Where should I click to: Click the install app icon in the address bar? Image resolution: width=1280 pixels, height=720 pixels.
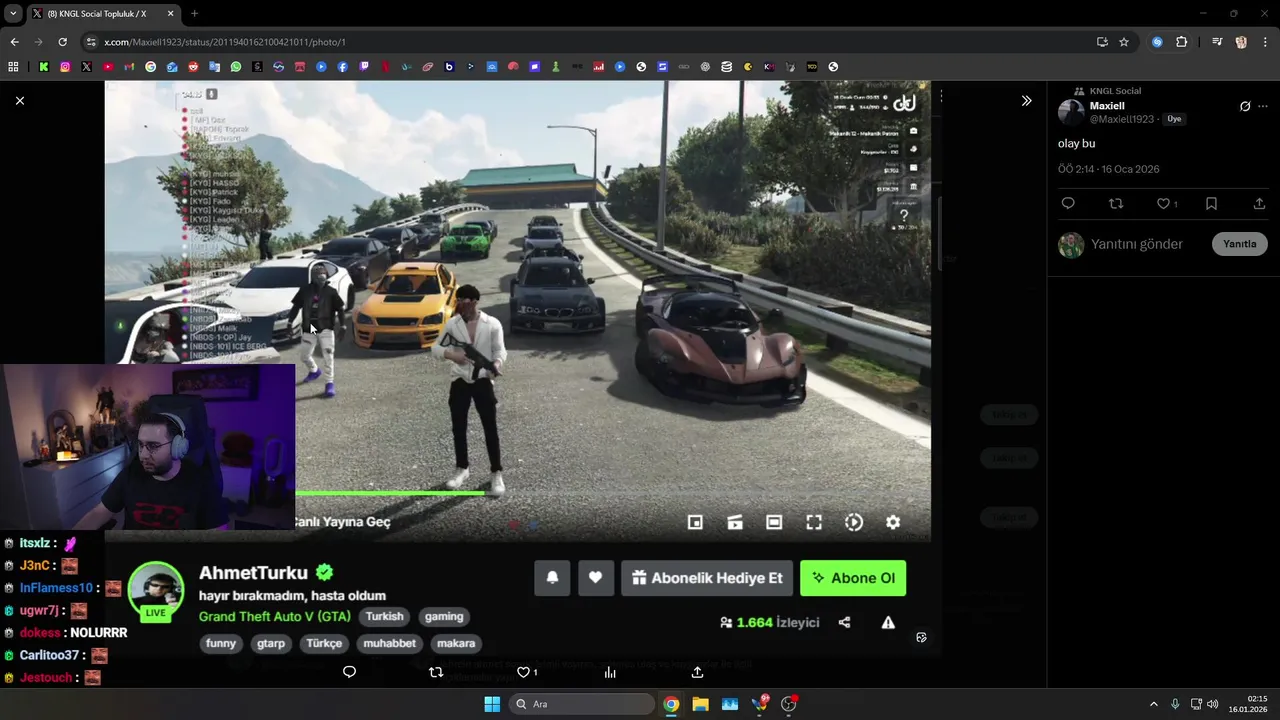pyautogui.click(x=1102, y=42)
